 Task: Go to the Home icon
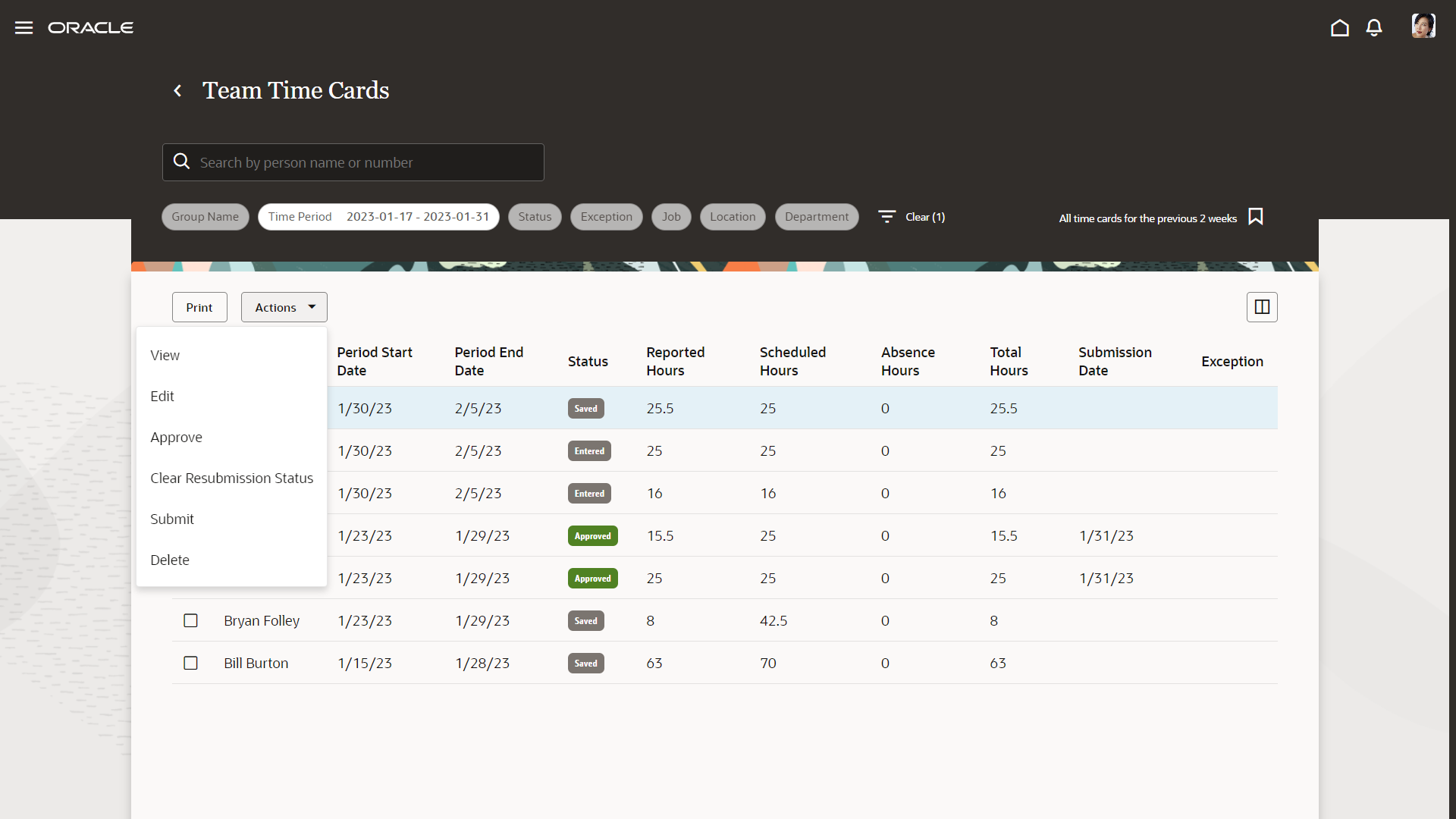pos(1339,28)
